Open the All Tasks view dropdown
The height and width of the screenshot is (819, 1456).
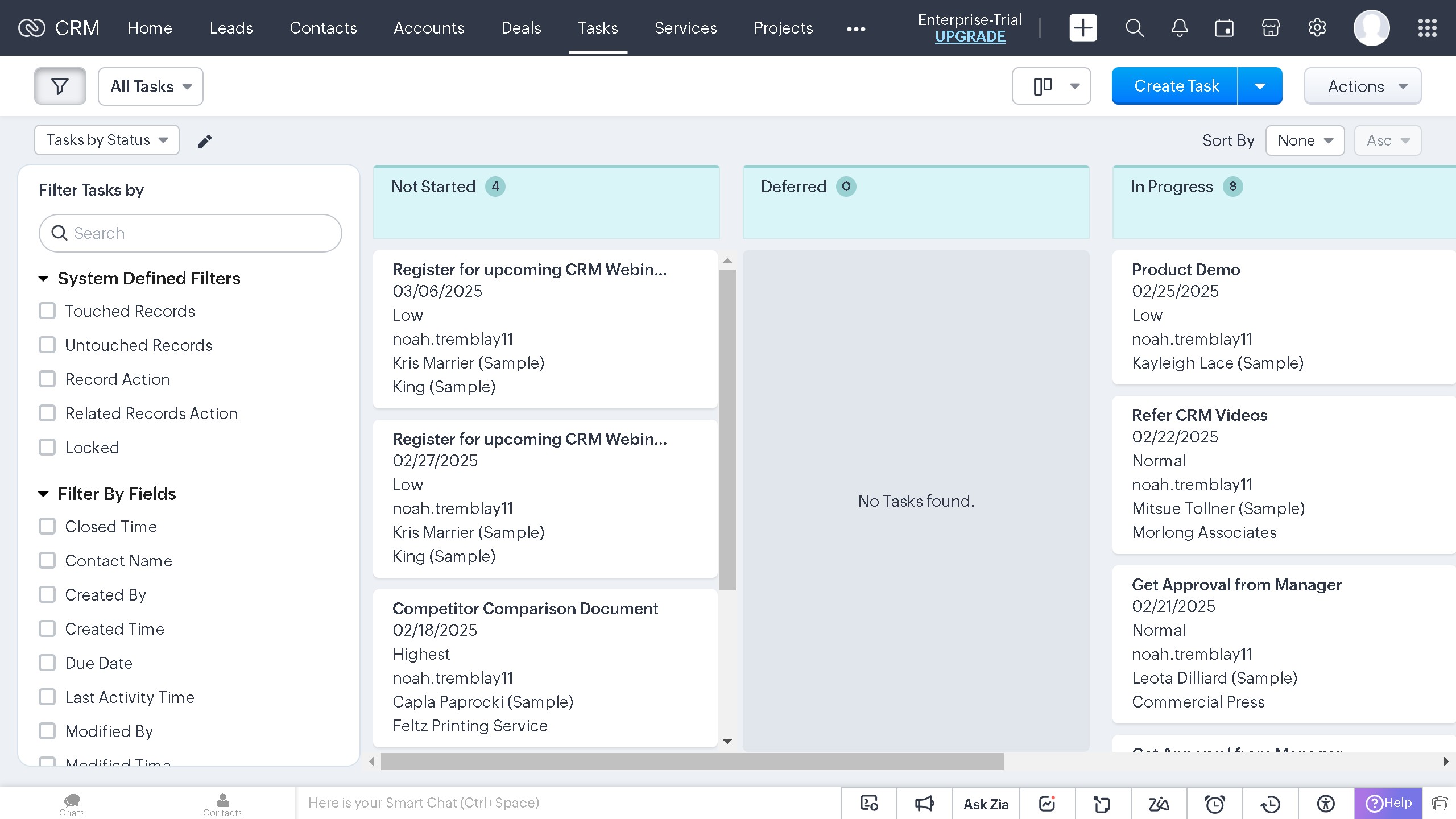coord(151,86)
